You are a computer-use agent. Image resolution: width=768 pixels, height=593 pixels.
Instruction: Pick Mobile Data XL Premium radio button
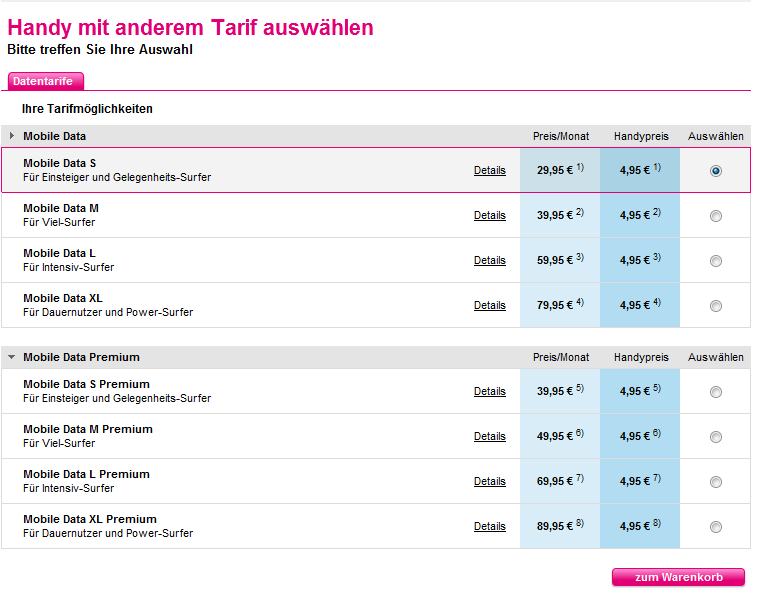(x=716, y=527)
